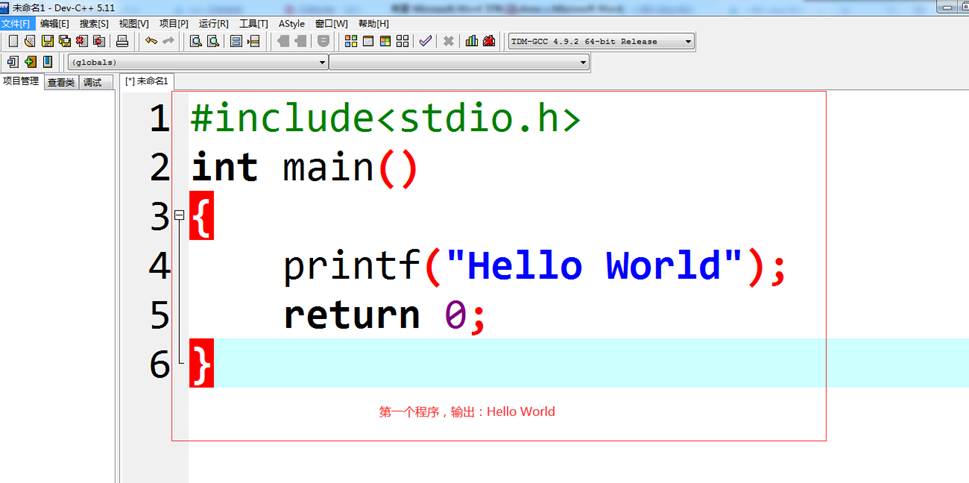Image resolution: width=969 pixels, height=483 pixels.
Task: Open the 项目[P] menu
Action: [174, 23]
